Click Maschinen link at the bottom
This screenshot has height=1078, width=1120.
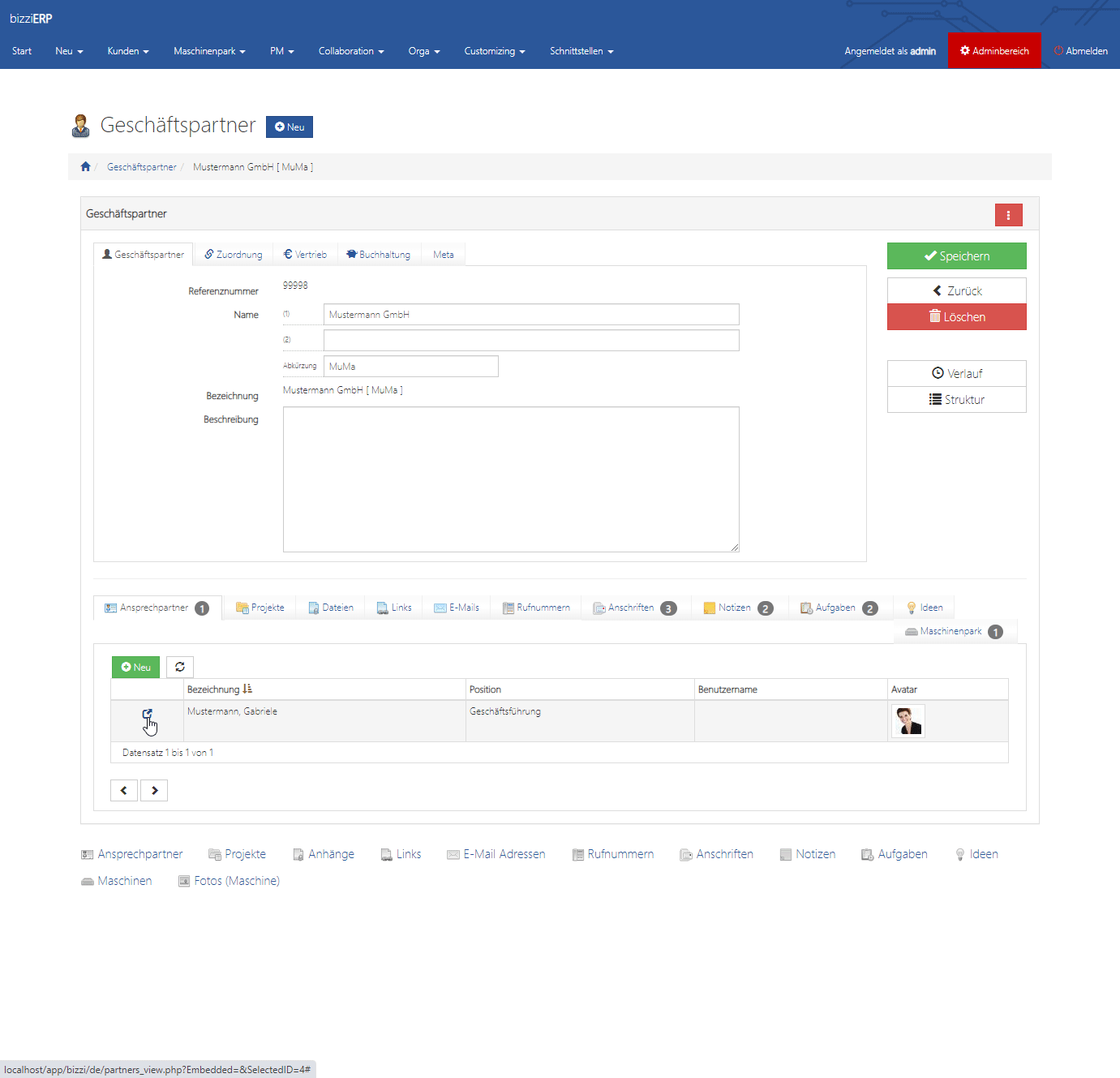tap(117, 881)
